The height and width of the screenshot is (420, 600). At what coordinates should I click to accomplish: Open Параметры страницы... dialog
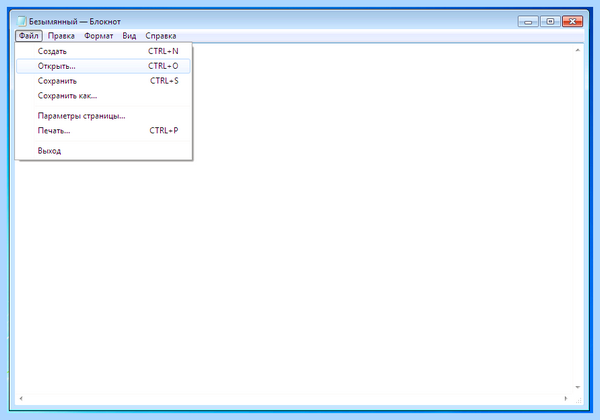[x=103, y=116]
